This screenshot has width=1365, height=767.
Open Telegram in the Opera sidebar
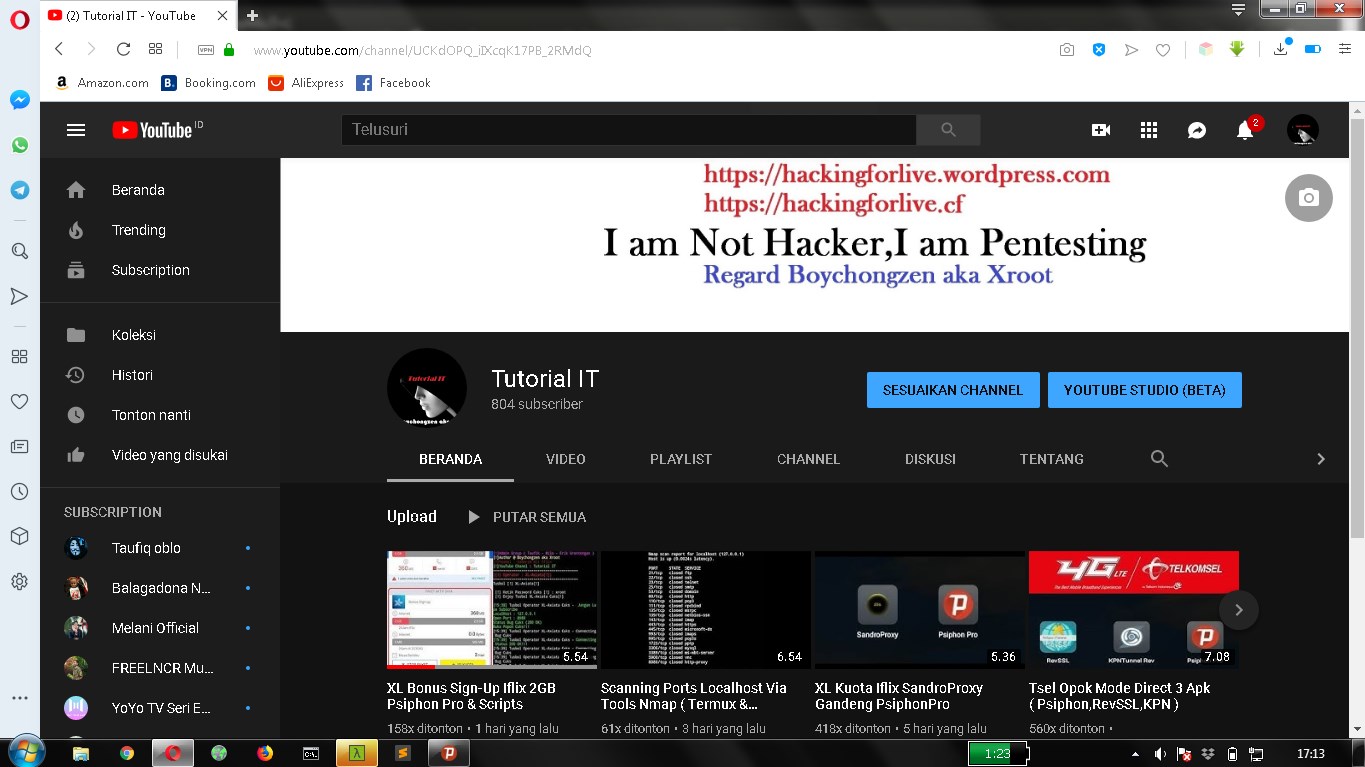coord(19,189)
